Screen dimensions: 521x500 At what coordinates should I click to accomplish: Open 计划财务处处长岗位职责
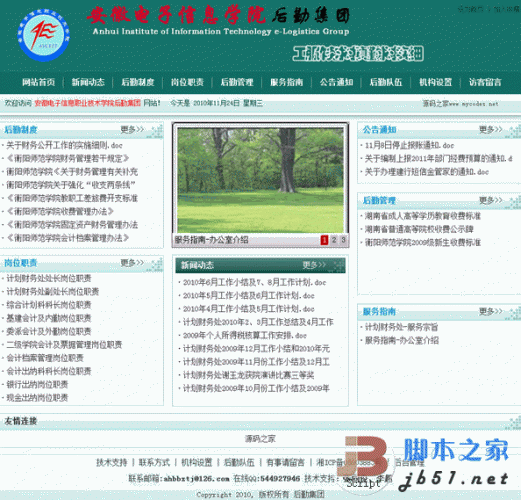(x=49, y=278)
